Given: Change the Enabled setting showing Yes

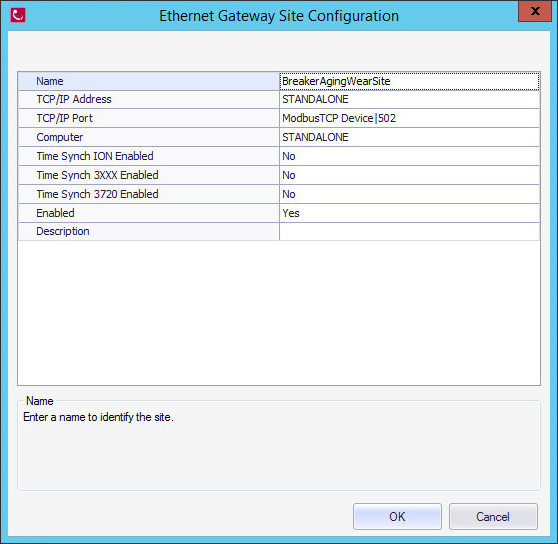Looking at the screenshot, I should 409,213.
